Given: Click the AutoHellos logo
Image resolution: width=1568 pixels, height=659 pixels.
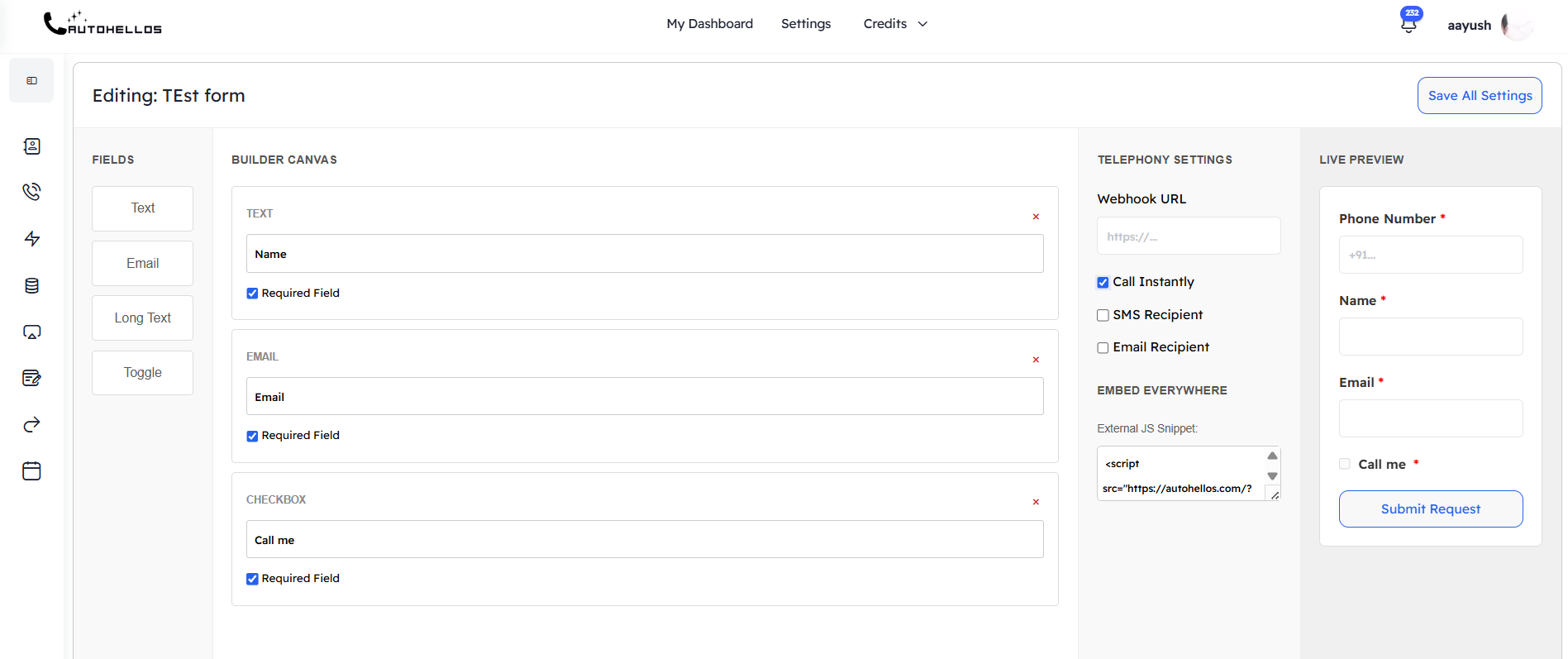Looking at the screenshot, I should 102,23.
